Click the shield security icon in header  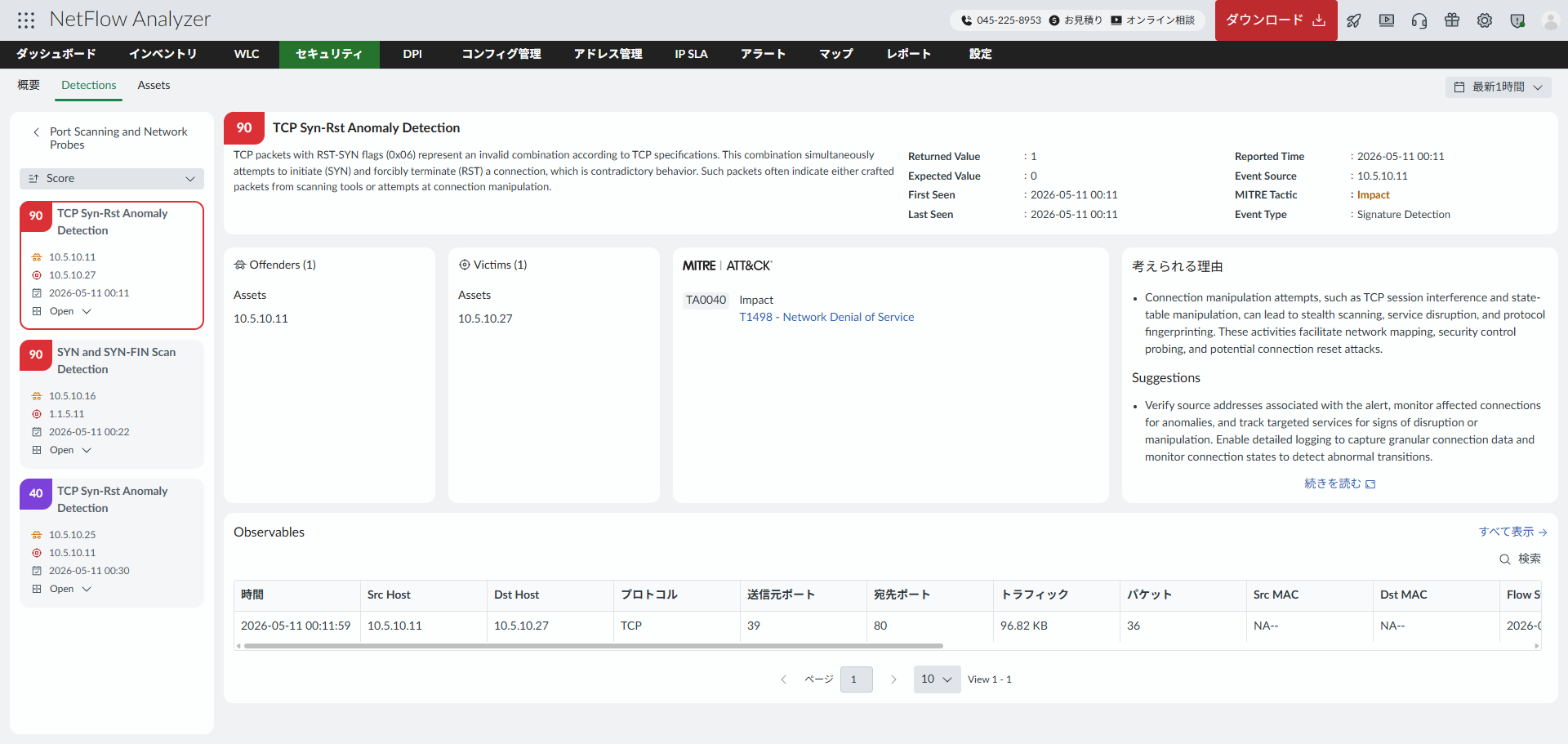1517,20
